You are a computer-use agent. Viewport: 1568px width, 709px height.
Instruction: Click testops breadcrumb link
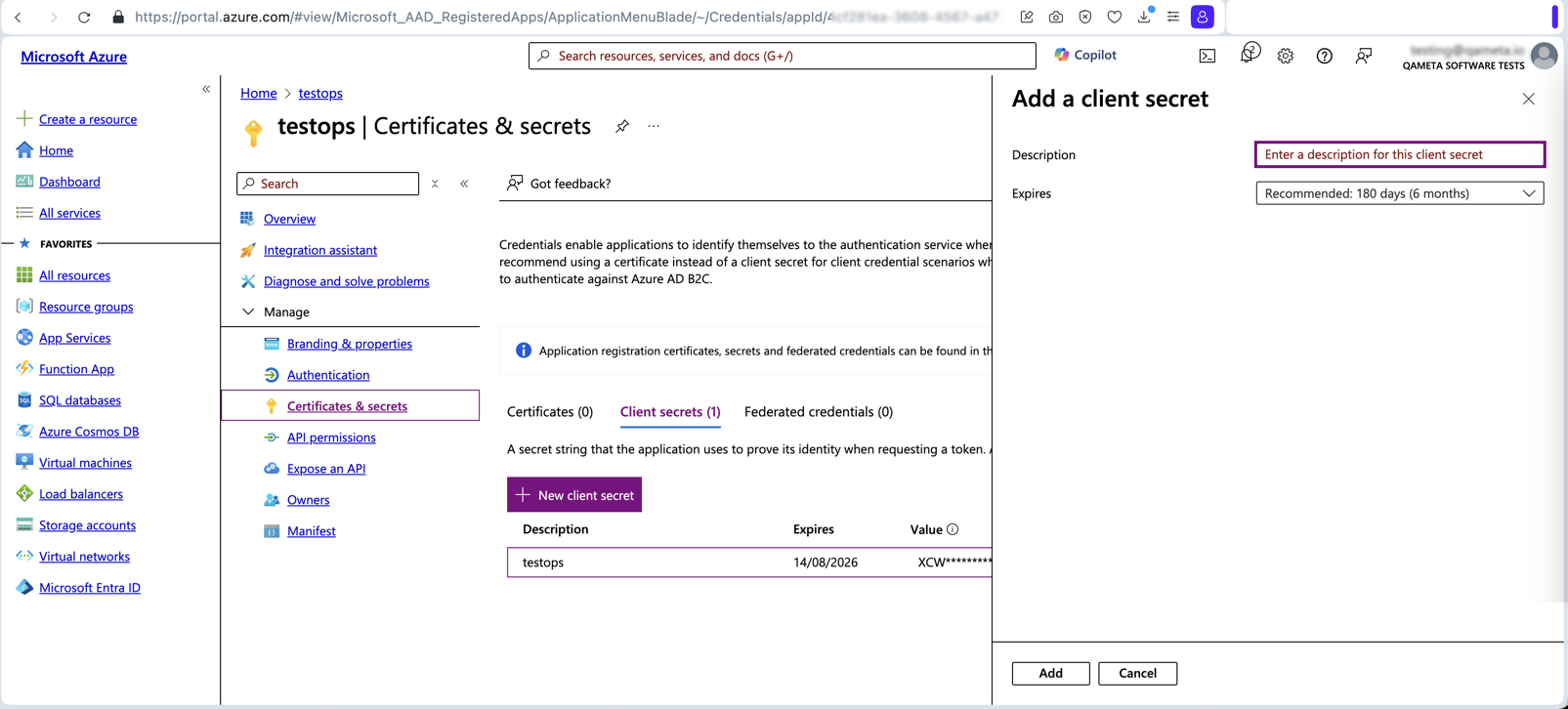tap(320, 93)
